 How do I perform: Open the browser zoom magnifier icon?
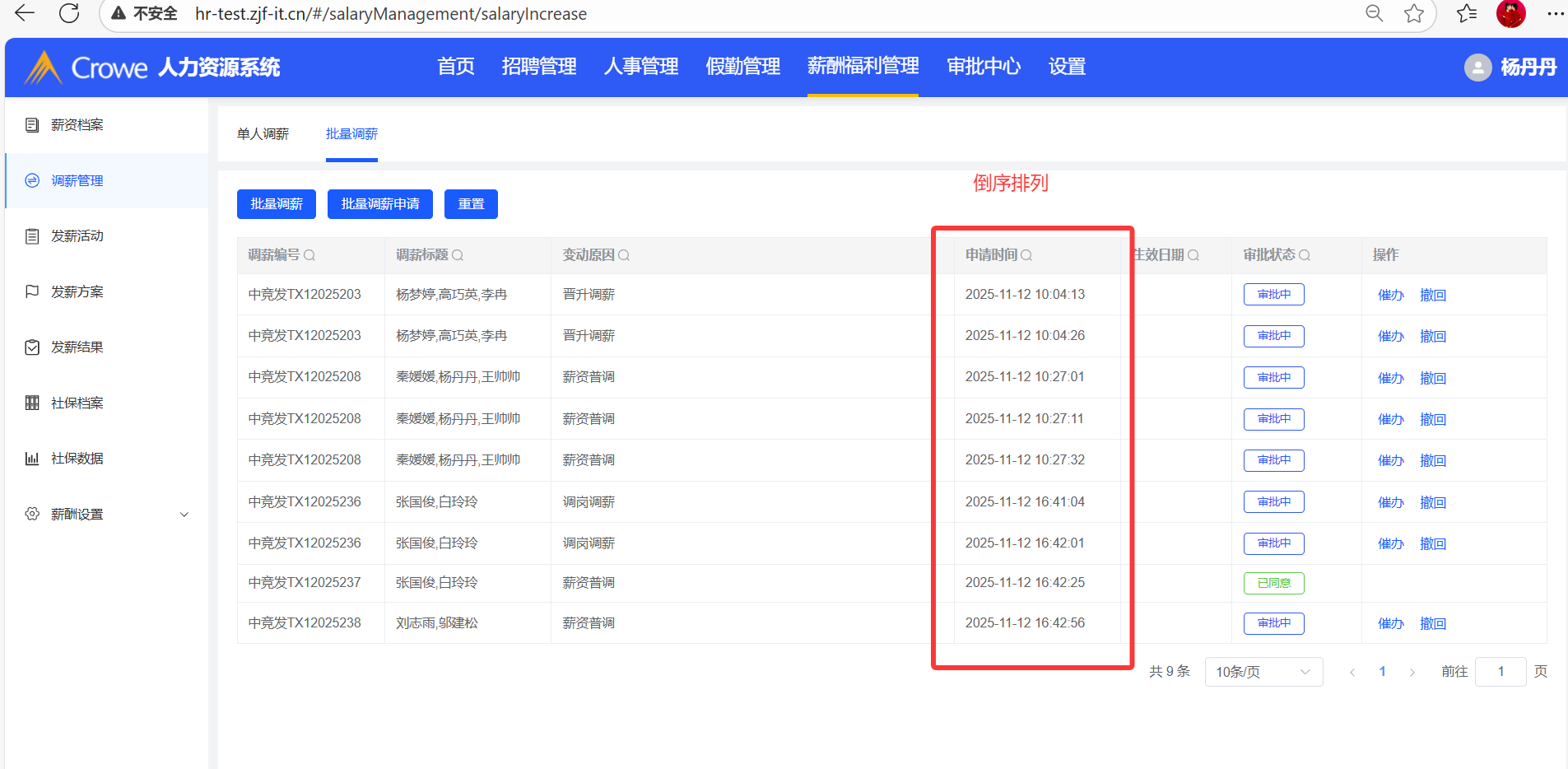(x=1374, y=13)
